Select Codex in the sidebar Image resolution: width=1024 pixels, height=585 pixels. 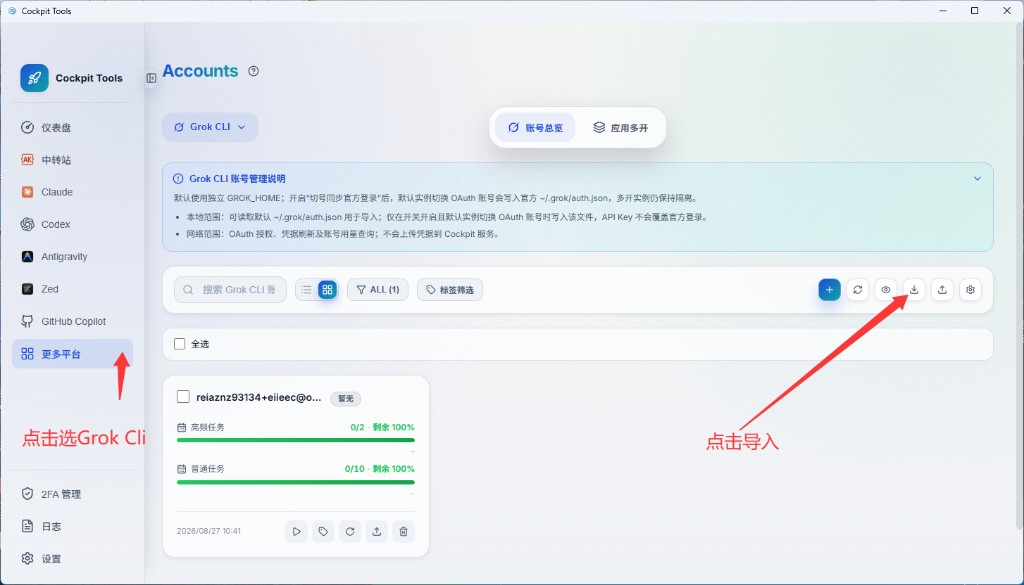pyautogui.click(x=72, y=224)
